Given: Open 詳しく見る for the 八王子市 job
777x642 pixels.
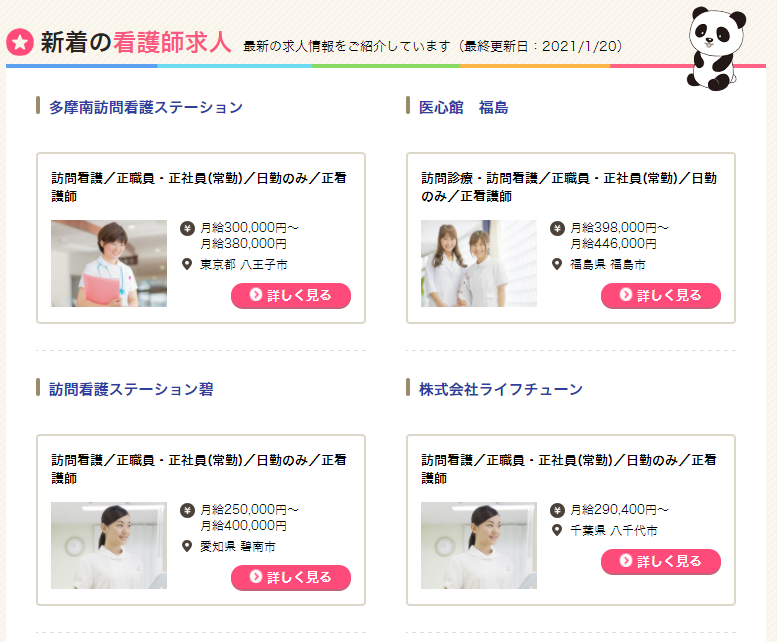Looking at the screenshot, I should (x=291, y=296).
